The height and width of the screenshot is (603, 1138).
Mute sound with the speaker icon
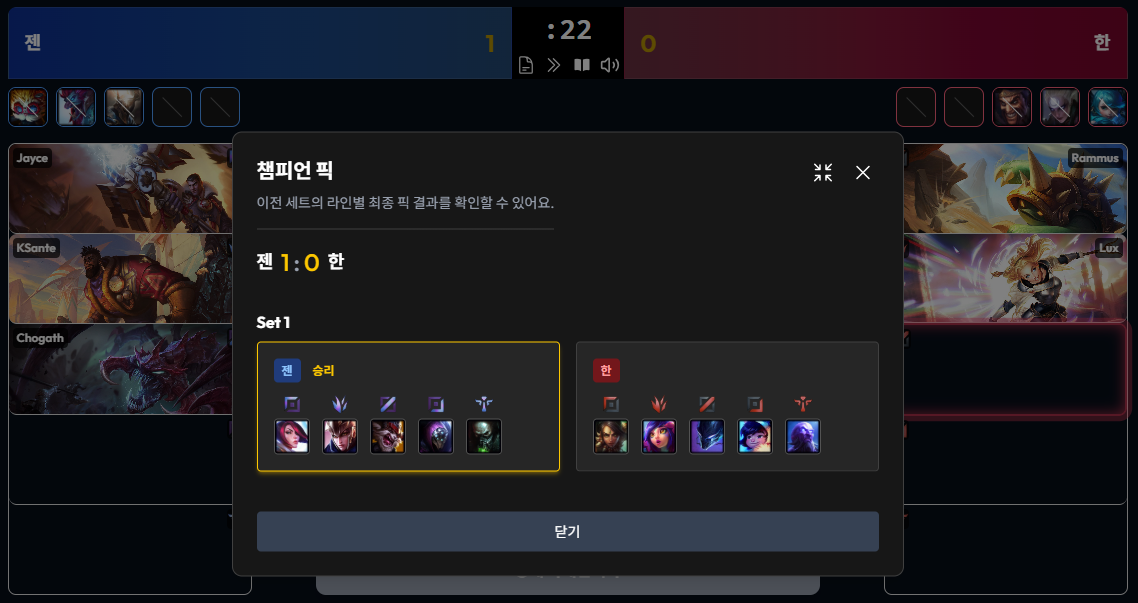pyautogui.click(x=610, y=65)
